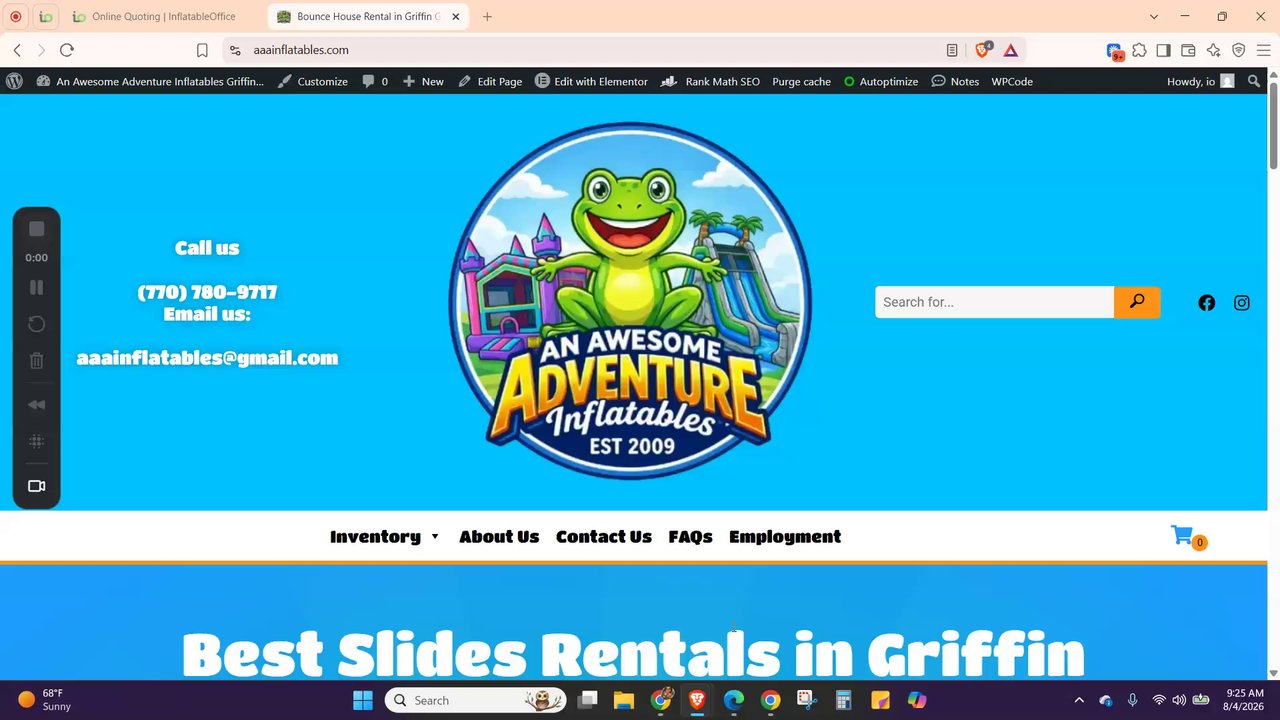
Task: Restart the recording with the circular arrow
Action: 37,324
